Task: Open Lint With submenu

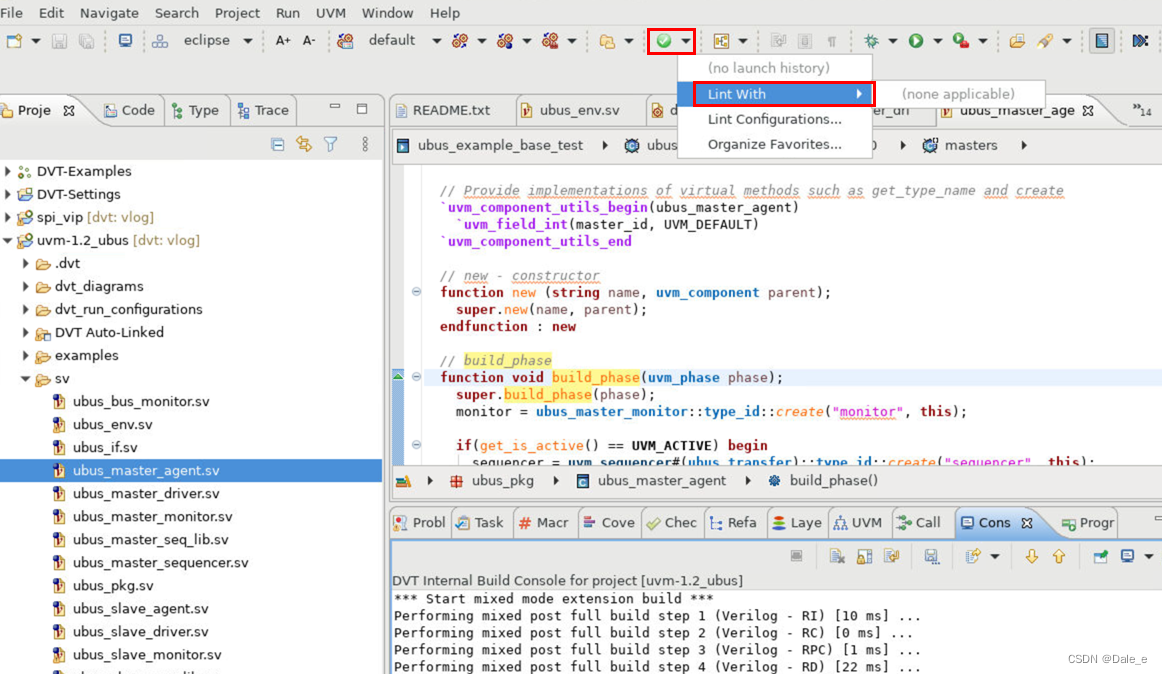Action: coord(774,94)
